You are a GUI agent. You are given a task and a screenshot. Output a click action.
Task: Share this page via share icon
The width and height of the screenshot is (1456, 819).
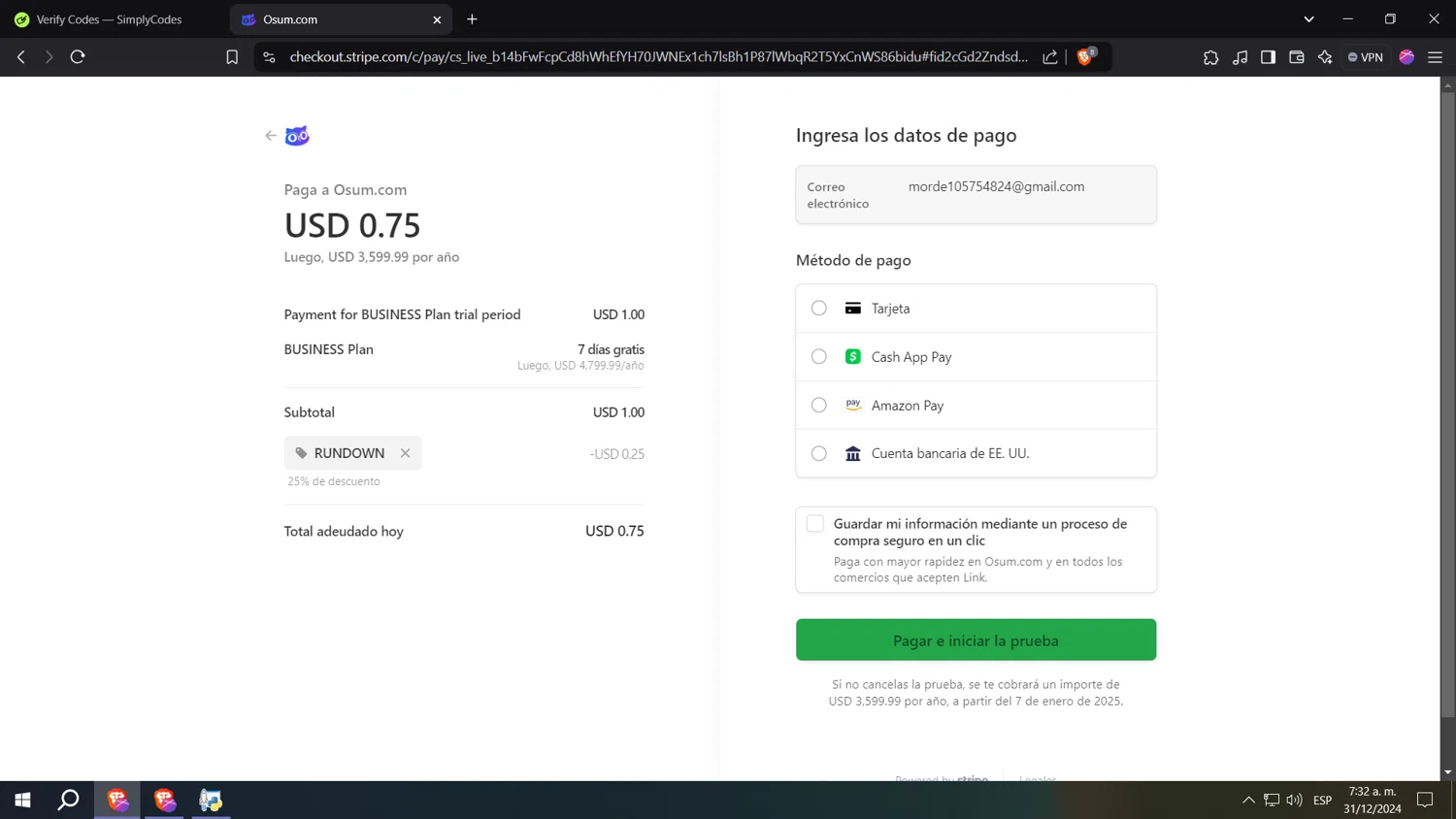1050,57
